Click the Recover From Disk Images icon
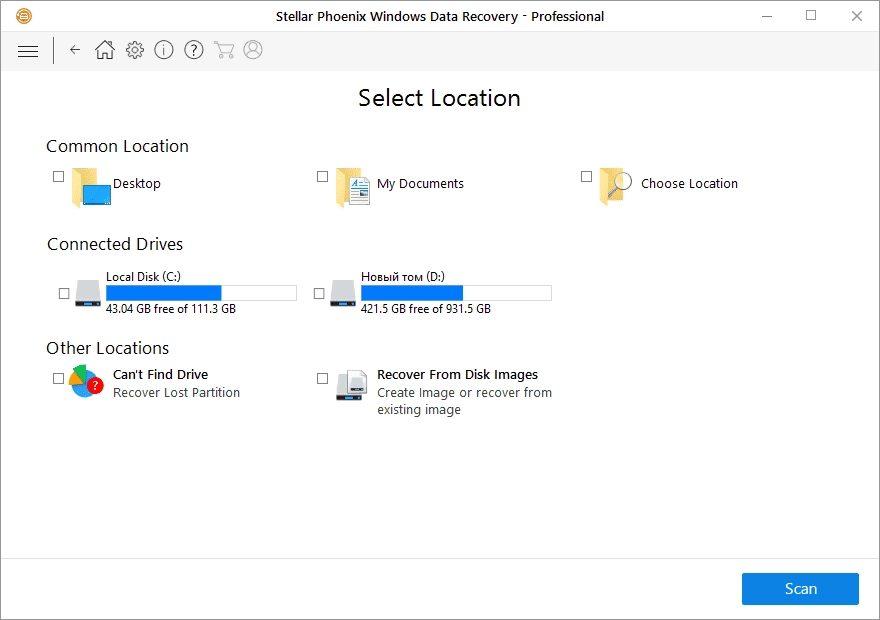The width and height of the screenshot is (880, 620). 352,385
